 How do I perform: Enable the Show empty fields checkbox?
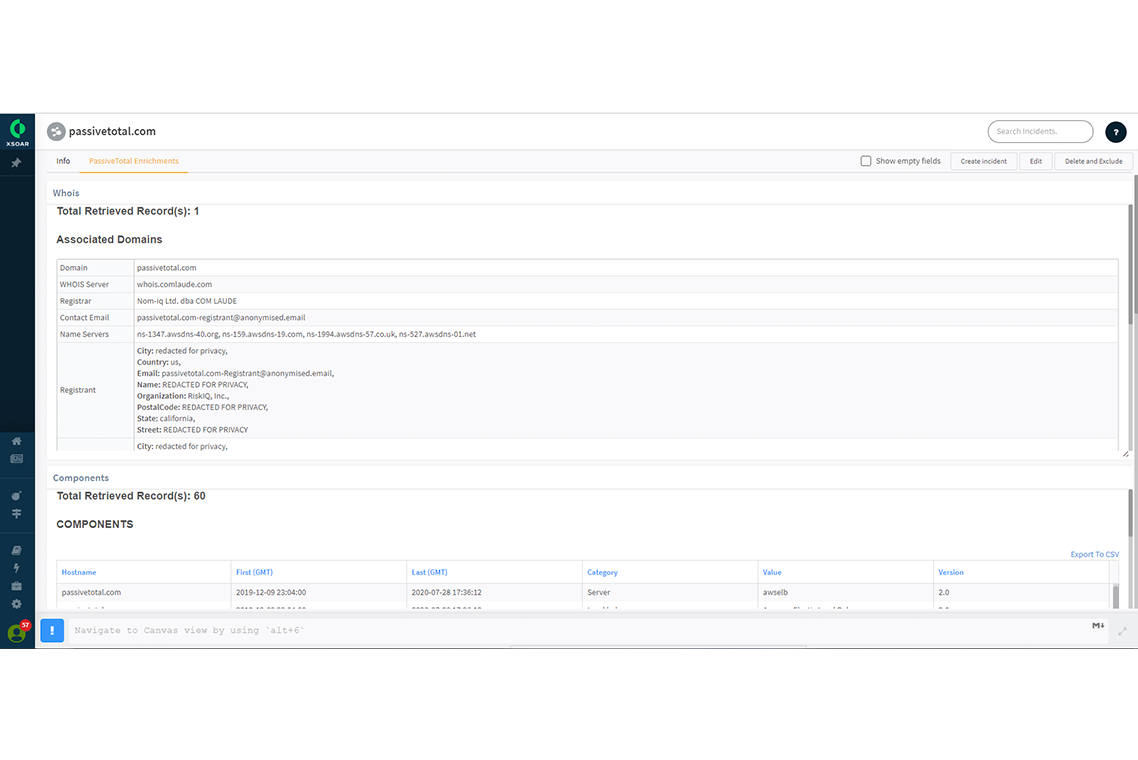tap(866, 161)
